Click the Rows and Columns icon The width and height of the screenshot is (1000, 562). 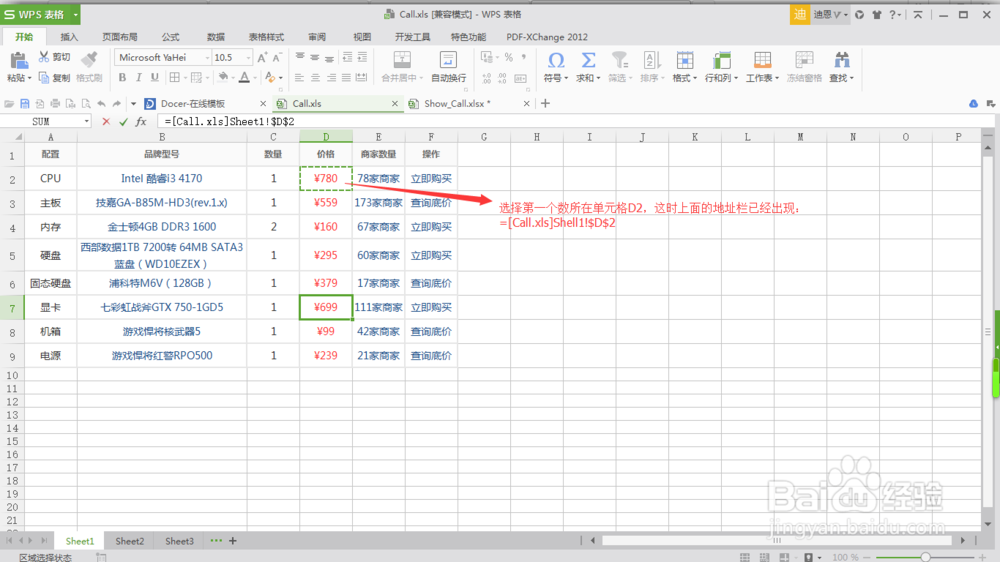click(x=721, y=60)
